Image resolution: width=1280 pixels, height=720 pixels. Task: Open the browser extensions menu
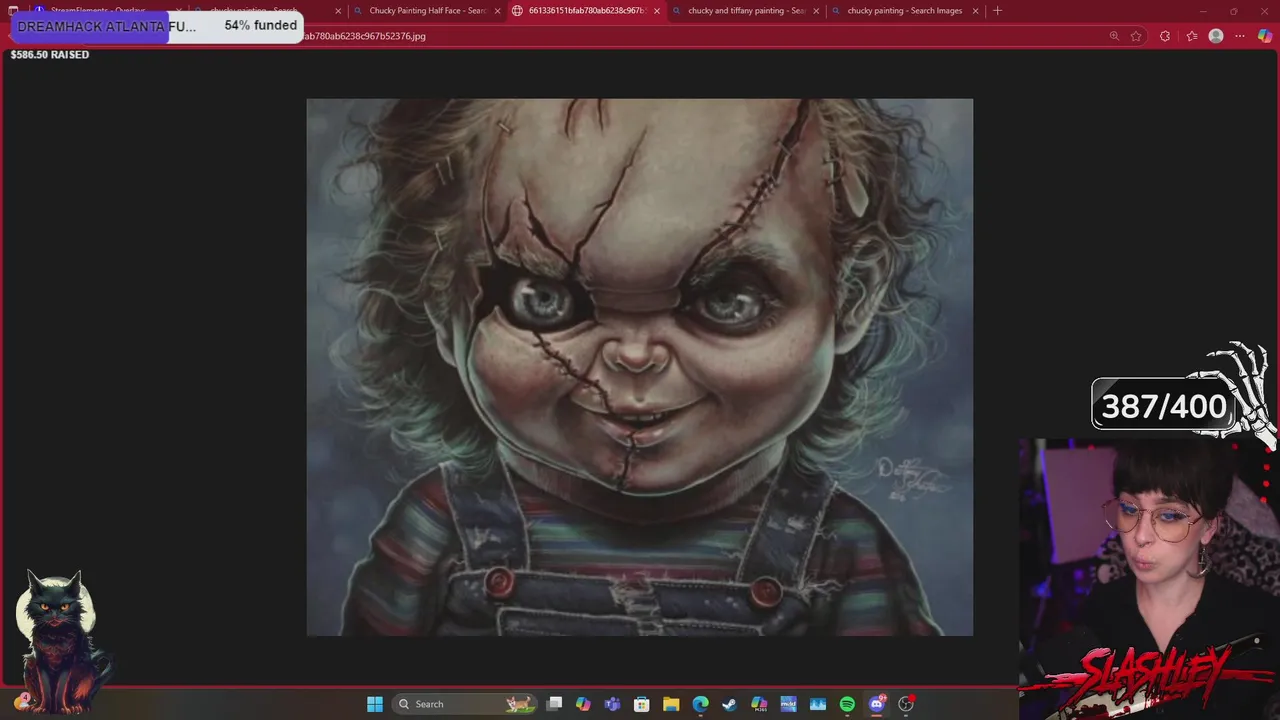pyautogui.click(x=1165, y=36)
